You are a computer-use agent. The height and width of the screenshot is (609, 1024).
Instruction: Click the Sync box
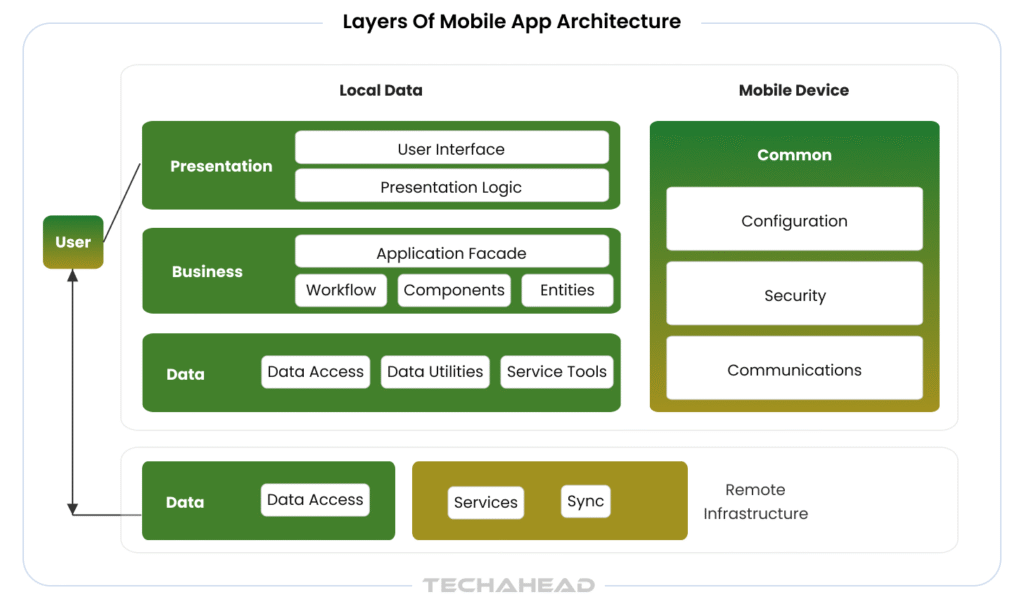(585, 501)
